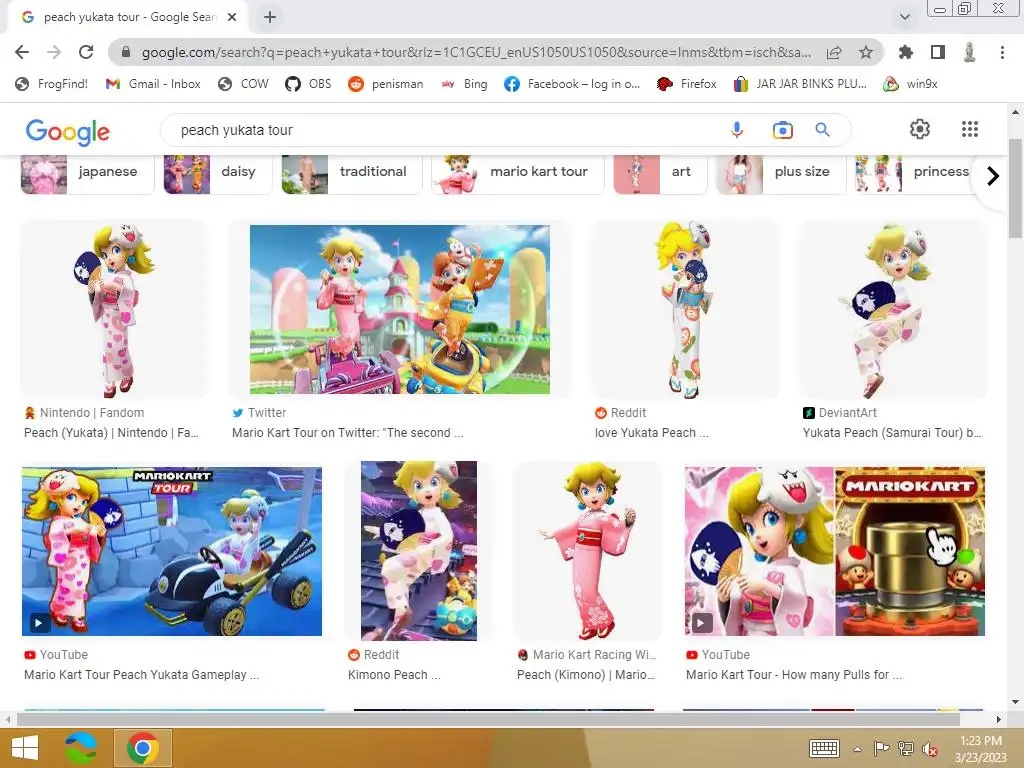Click the vertical page scrollbar
1024x768 pixels.
(x=1016, y=188)
